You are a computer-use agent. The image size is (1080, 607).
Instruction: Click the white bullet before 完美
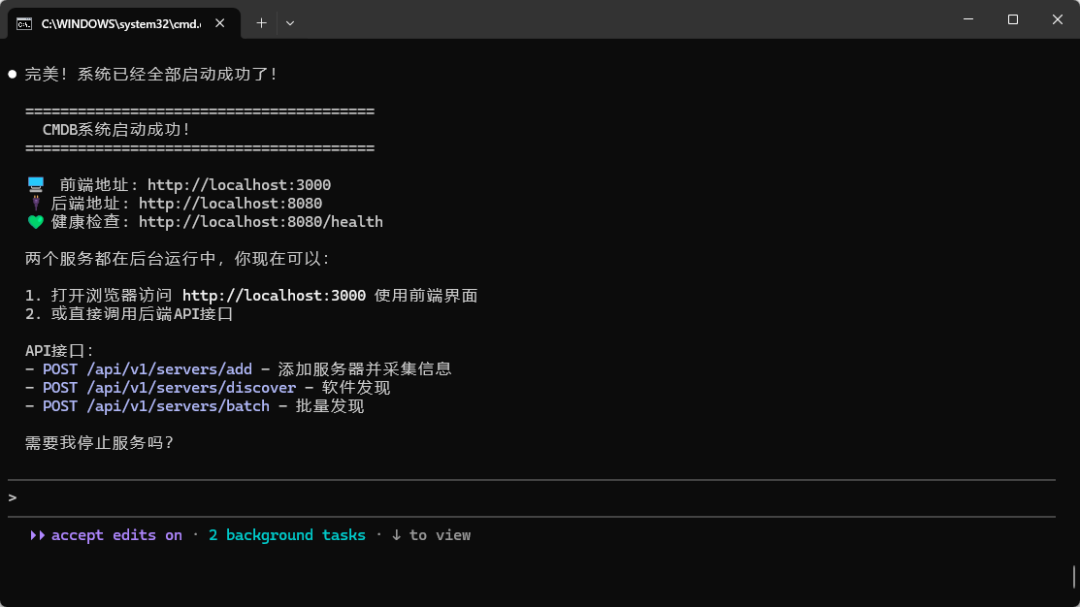coord(12,74)
